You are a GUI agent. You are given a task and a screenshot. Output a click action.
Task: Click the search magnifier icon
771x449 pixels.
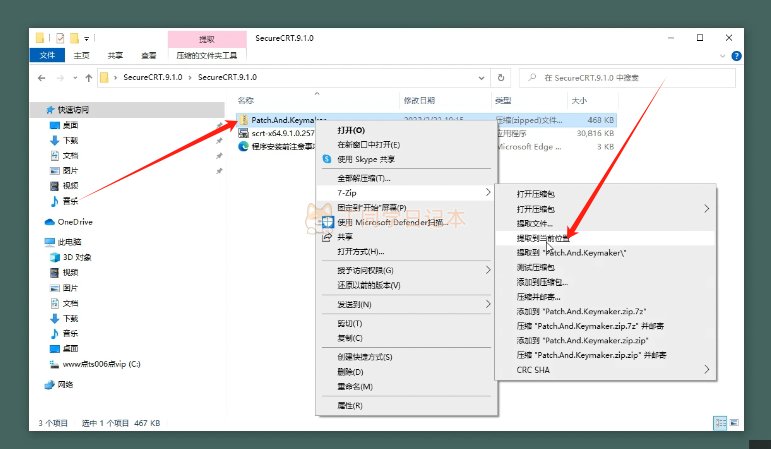tap(532, 78)
